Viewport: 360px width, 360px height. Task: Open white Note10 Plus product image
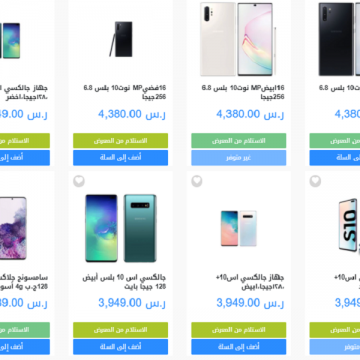(237, 39)
